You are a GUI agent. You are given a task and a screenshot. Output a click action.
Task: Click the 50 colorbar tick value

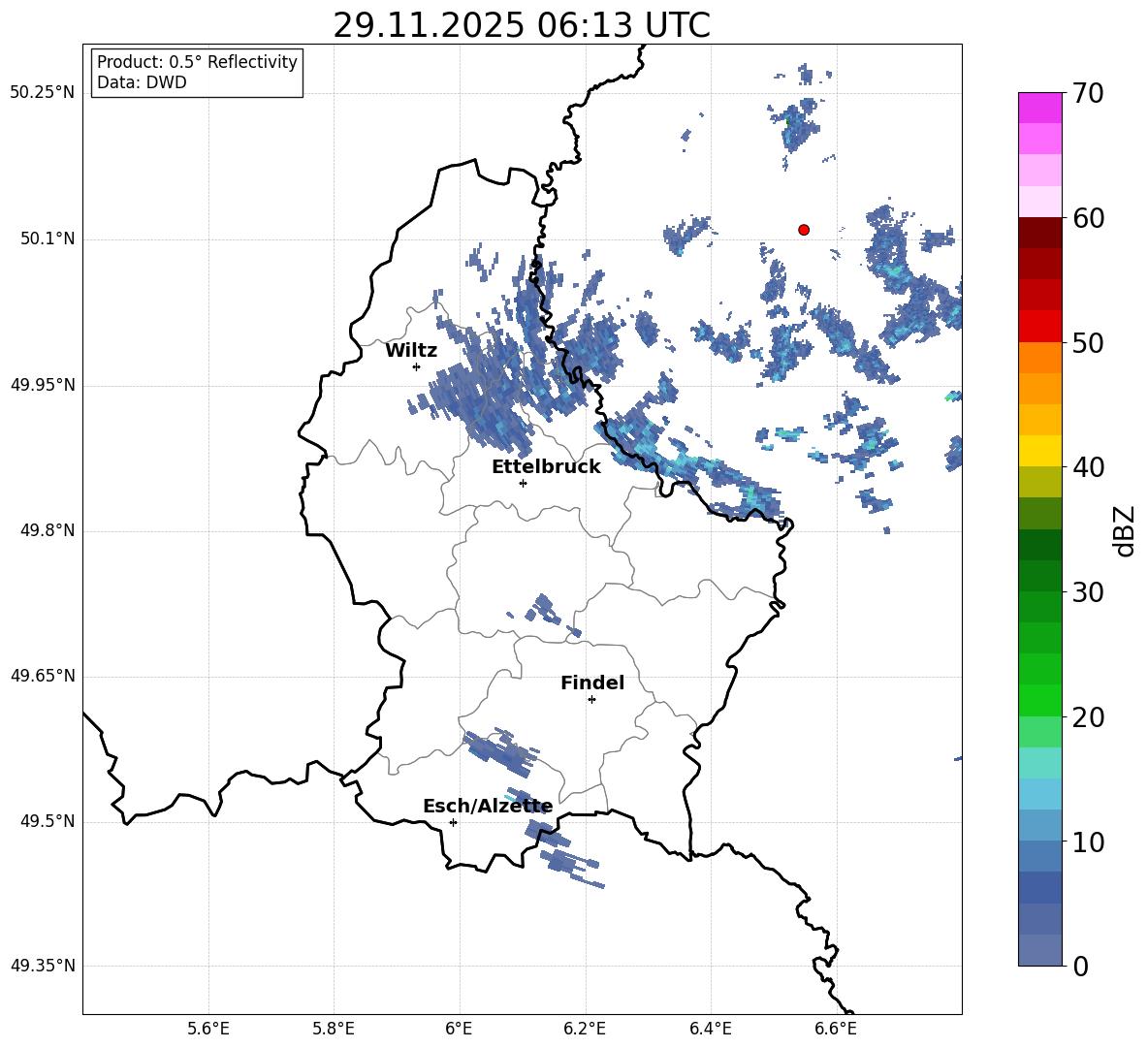point(1089,343)
